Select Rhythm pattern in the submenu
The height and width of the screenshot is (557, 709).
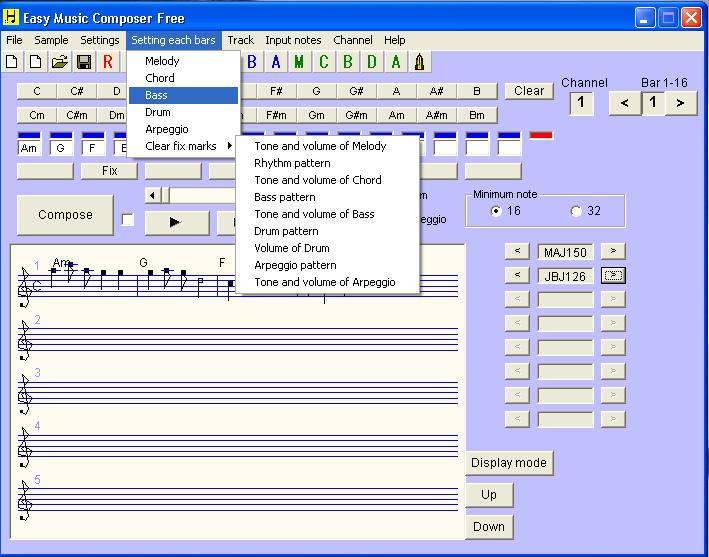pyautogui.click(x=328, y=163)
